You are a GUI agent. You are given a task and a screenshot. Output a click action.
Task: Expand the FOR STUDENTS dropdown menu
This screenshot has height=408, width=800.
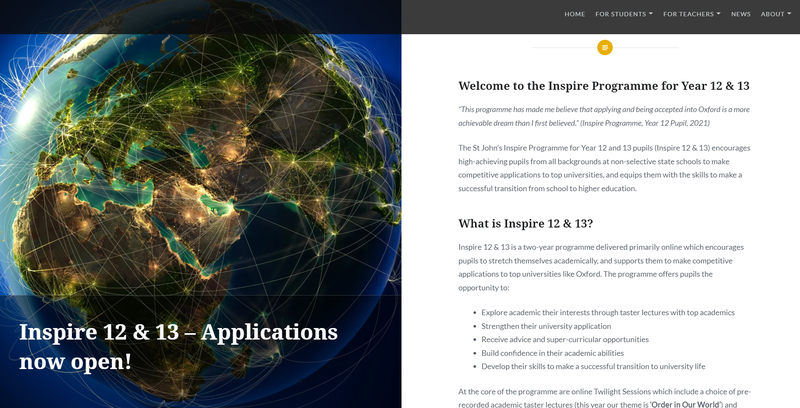[x=623, y=14]
